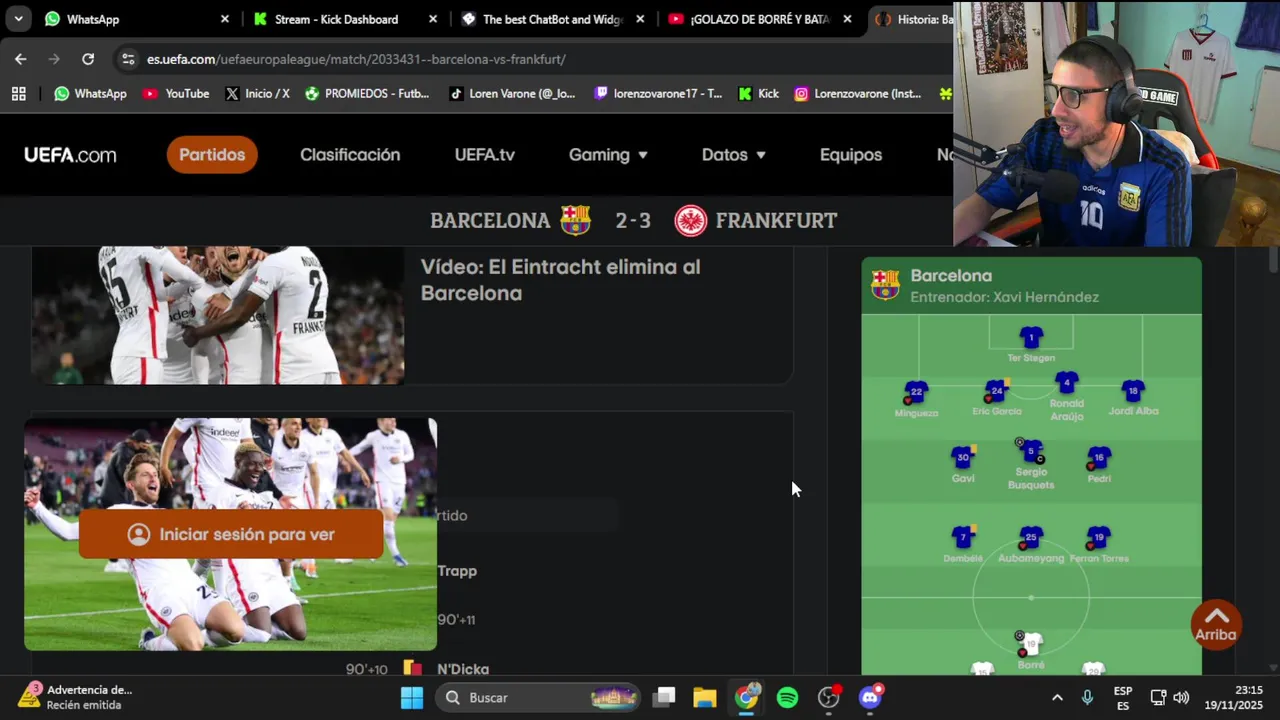Click the Arriba back-to-top button

[x=1216, y=624]
